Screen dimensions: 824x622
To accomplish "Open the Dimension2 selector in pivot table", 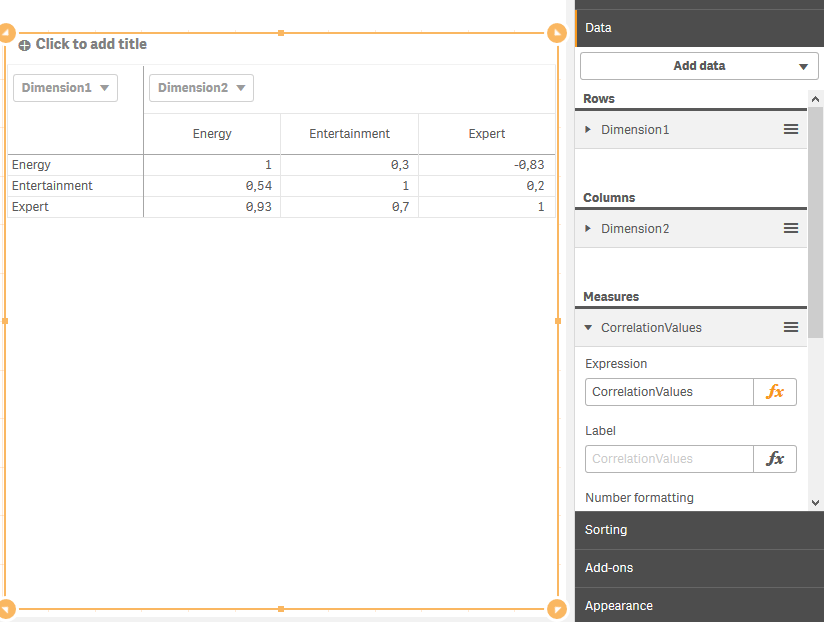I will click(201, 88).
